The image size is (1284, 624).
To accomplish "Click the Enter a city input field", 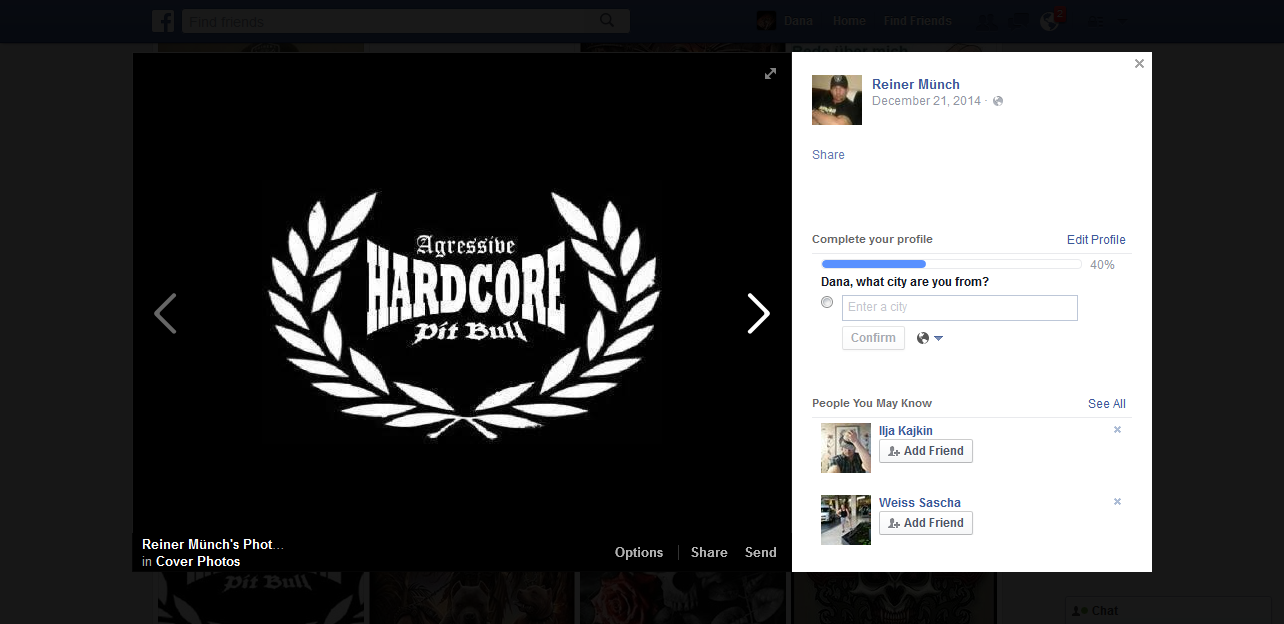I will coord(960,308).
